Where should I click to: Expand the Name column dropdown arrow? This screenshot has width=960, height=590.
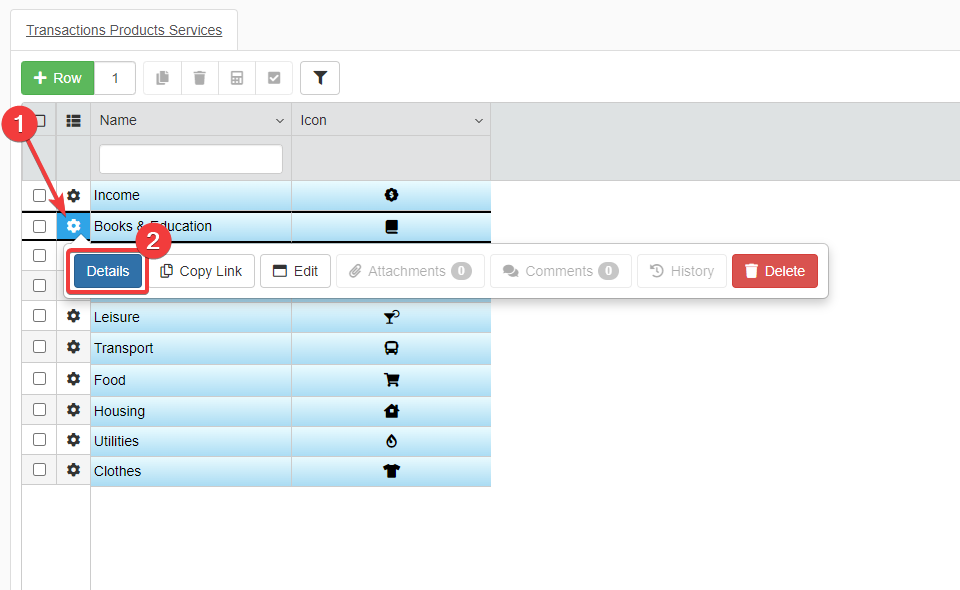coord(279,121)
